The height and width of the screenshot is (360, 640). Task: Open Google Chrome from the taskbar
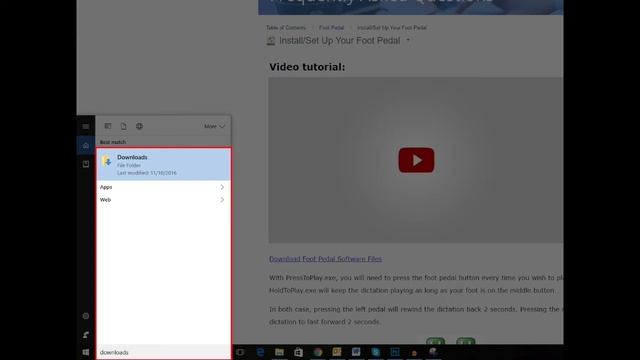(318, 352)
